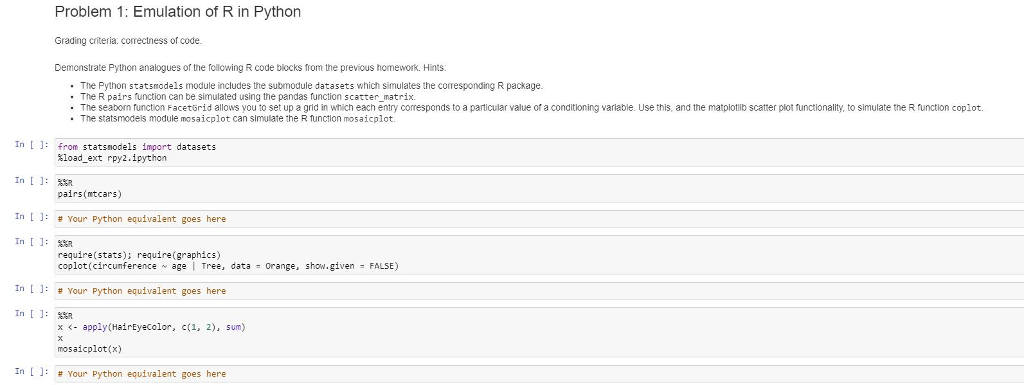The image size is (1024, 385).
Task: Click the In [ ] prompt beside pairs cell
Action: point(32,180)
